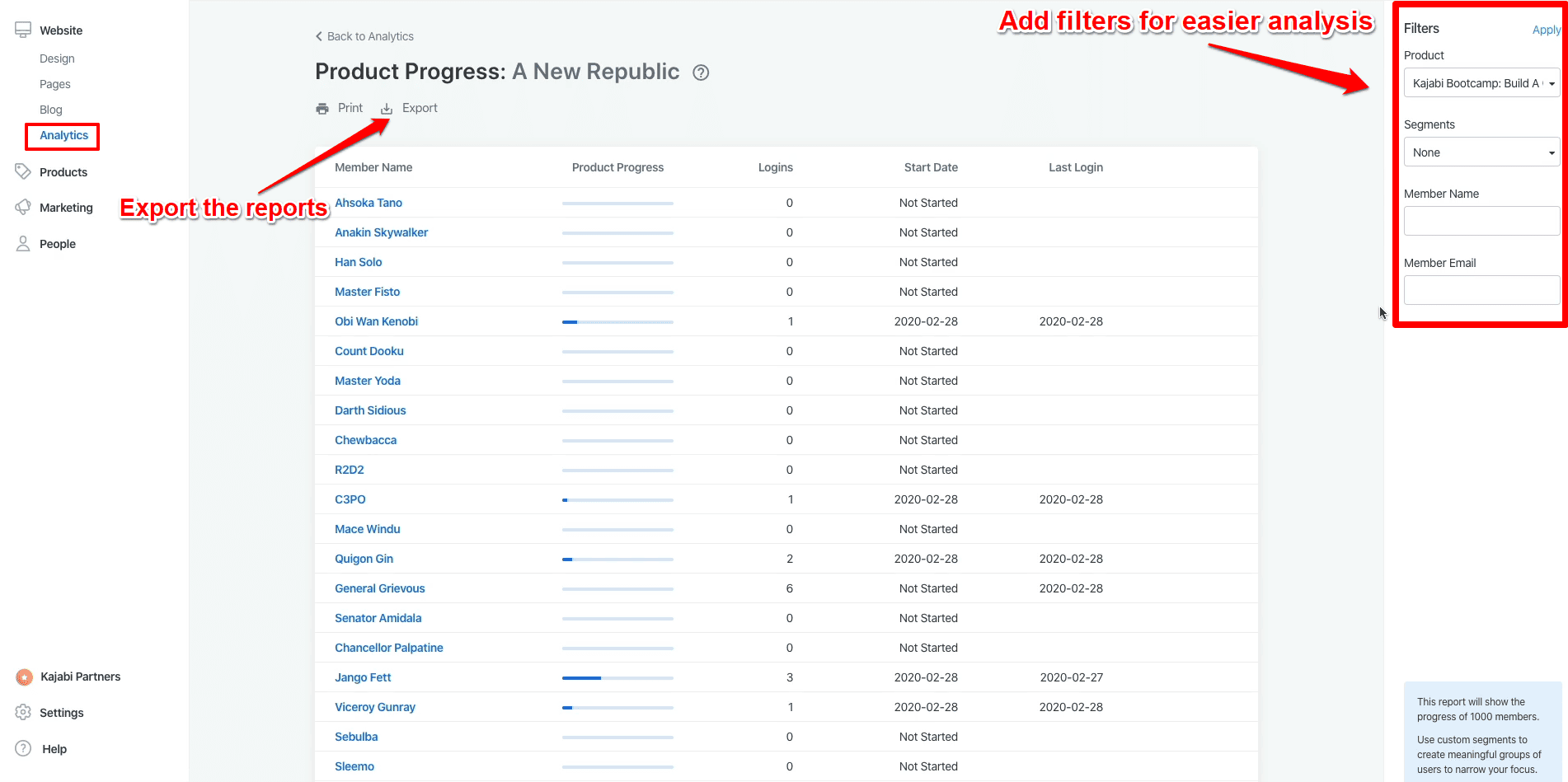Open member Senator Amidala

378,618
